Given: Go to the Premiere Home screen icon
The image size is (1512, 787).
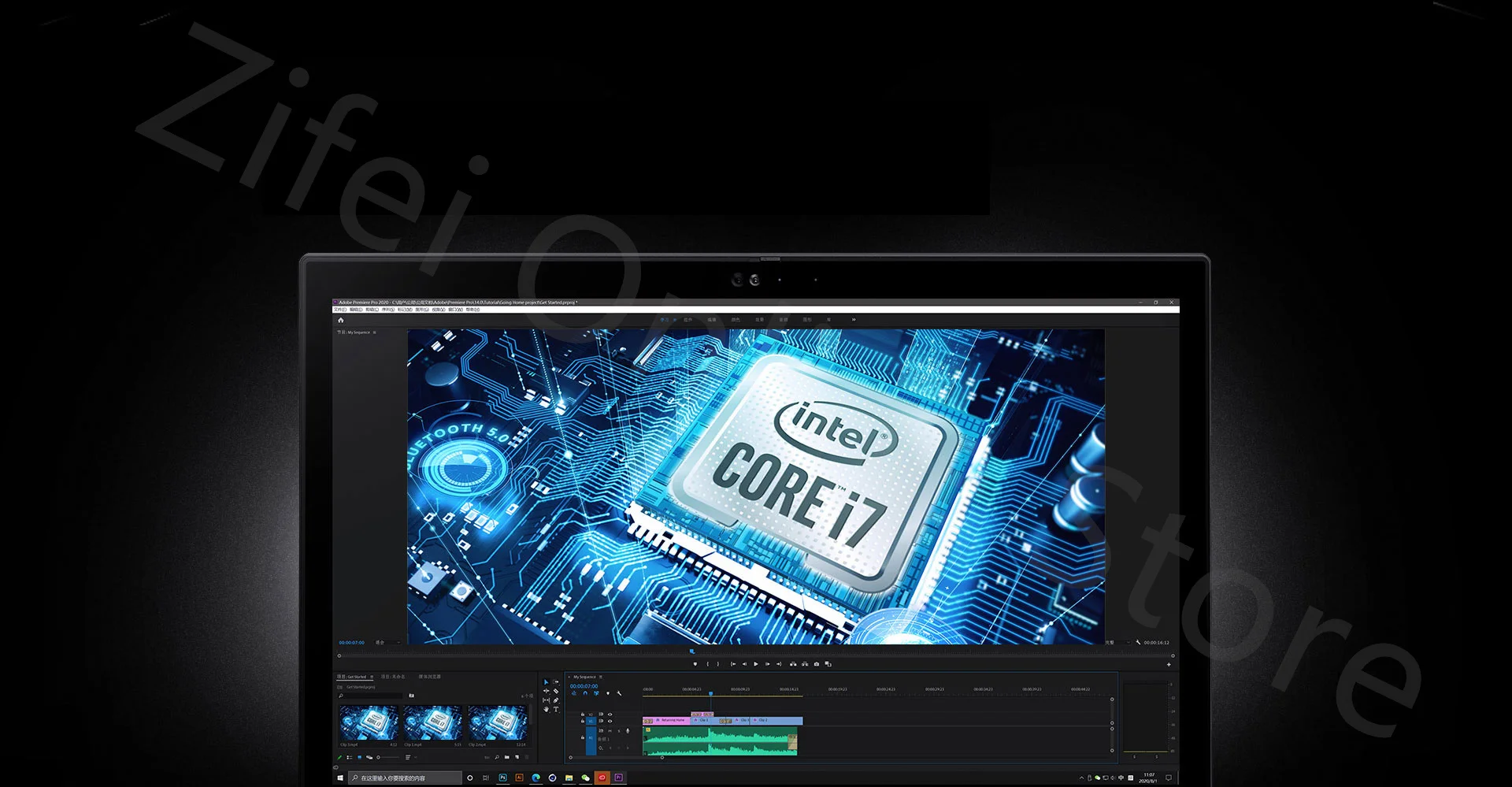Looking at the screenshot, I should click(x=341, y=320).
